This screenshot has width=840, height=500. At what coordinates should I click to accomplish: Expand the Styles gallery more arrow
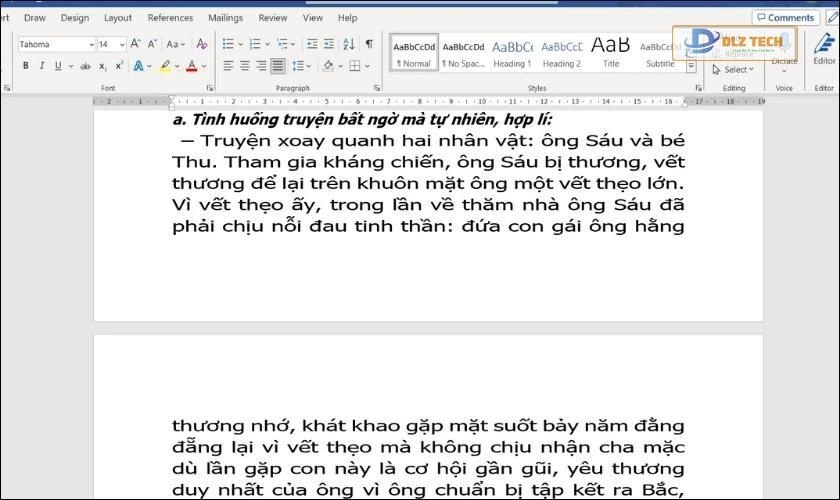click(x=691, y=66)
